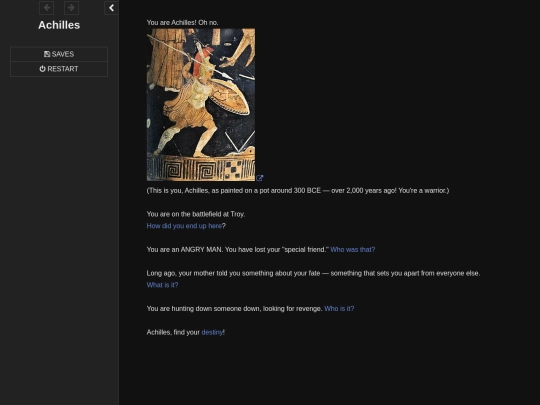Go forward with the right arrow
This screenshot has height=405, width=540.
click(x=72, y=8)
